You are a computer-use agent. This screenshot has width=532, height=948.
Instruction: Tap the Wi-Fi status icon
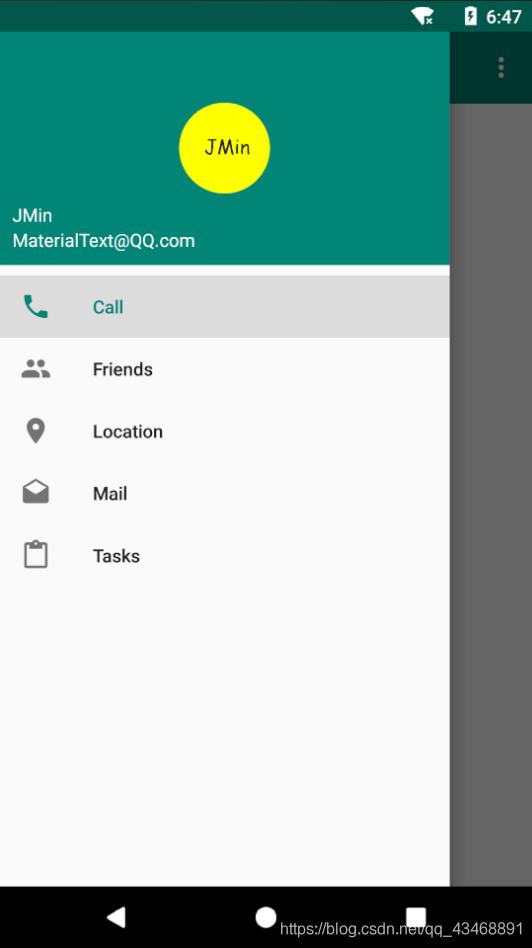423,16
